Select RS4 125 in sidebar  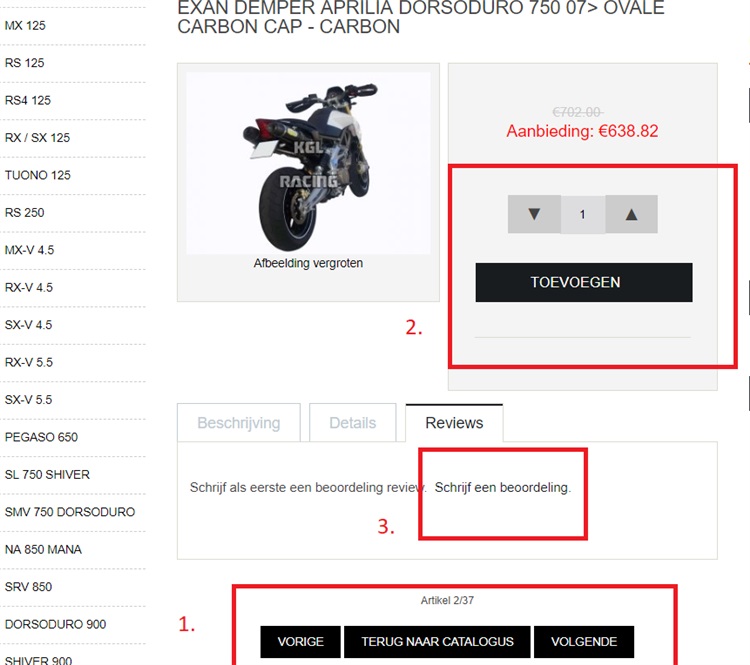[x=28, y=100]
